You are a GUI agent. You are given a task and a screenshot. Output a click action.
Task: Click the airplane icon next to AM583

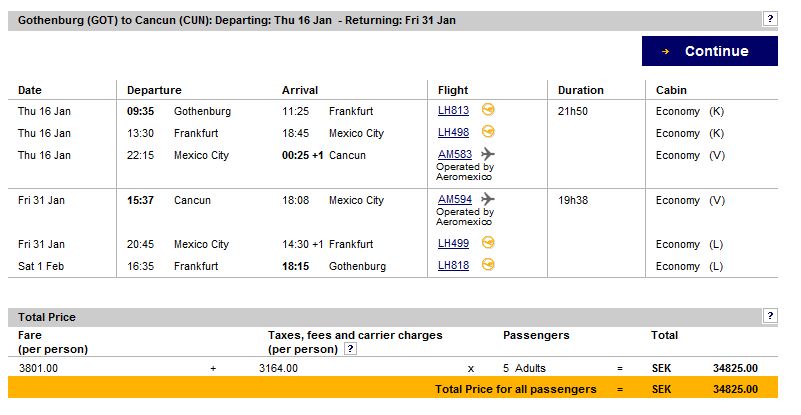(x=488, y=154)
